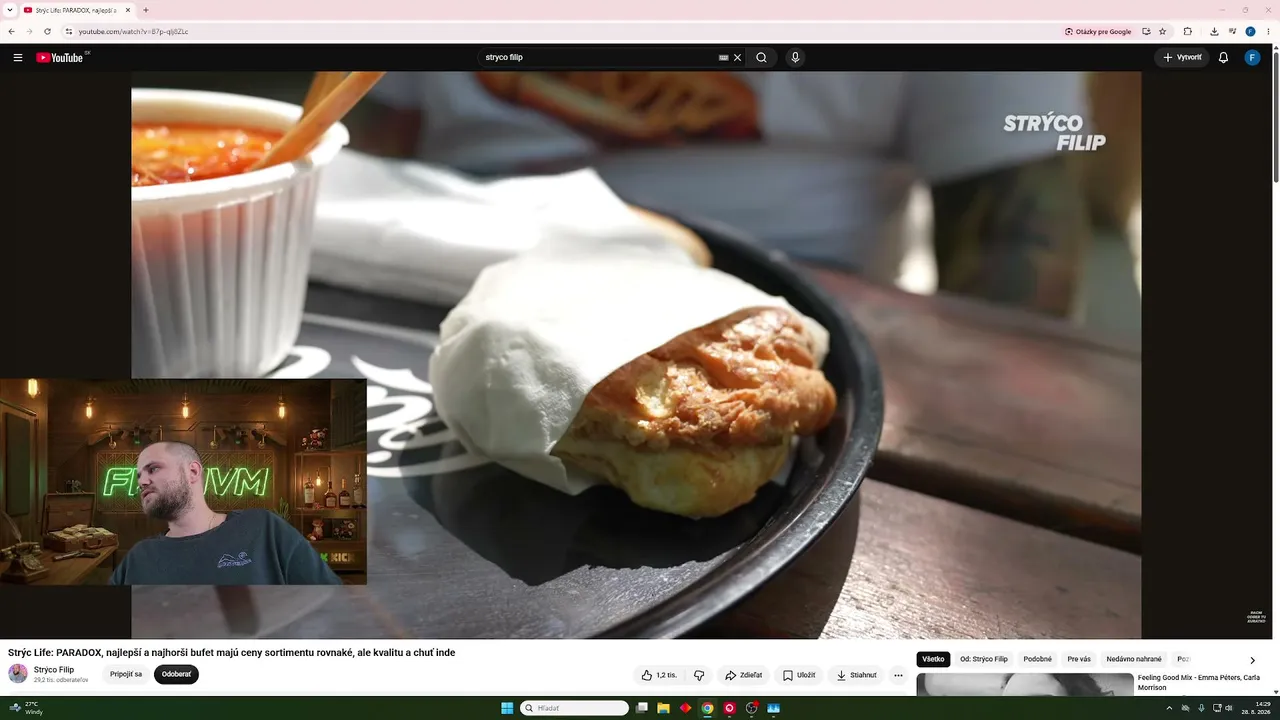
Task: Start voice search with the microphone
Action: coord(795,58)
